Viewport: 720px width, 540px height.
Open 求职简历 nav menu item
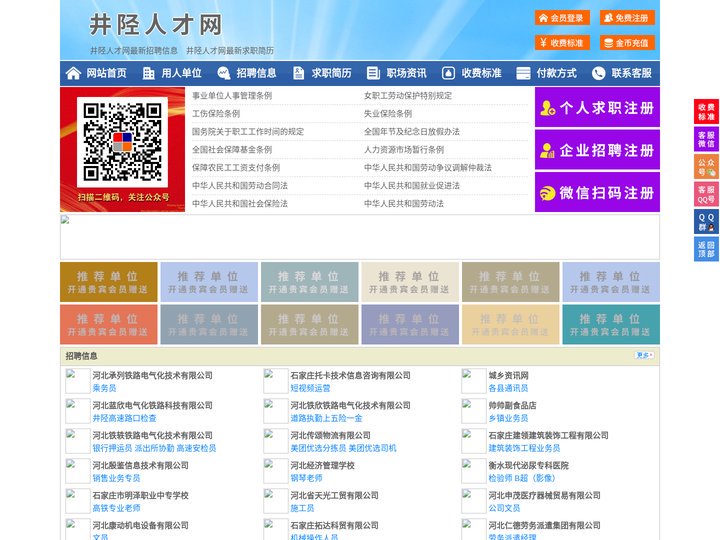pyautogui.click(x=332, y=73)
